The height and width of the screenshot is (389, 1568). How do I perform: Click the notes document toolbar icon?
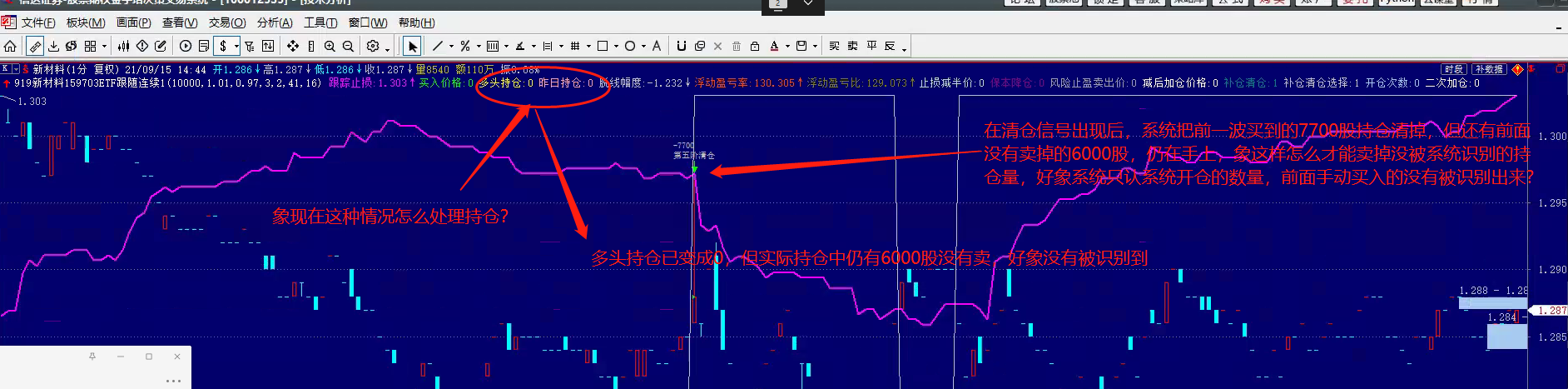204,46
